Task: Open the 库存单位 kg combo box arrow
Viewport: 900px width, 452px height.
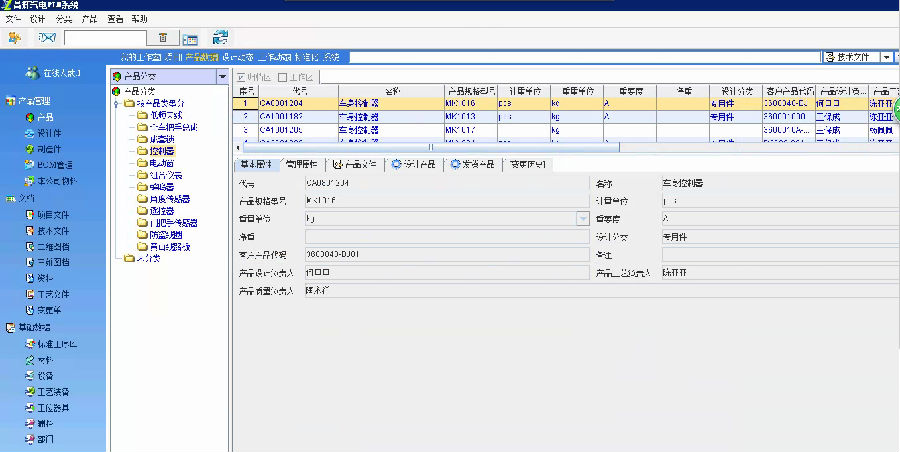Action: pos(582,217)
